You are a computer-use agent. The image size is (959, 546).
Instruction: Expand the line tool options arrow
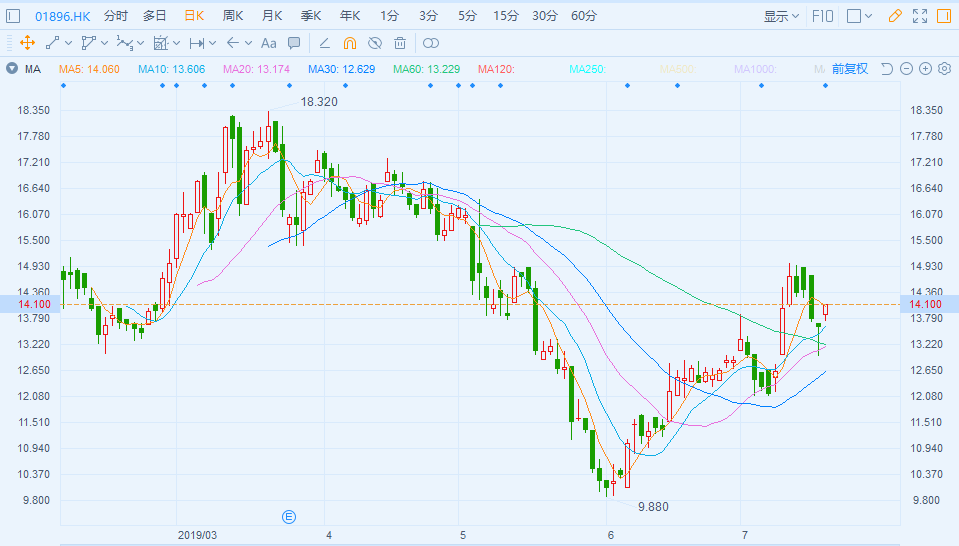click(68, 43)
